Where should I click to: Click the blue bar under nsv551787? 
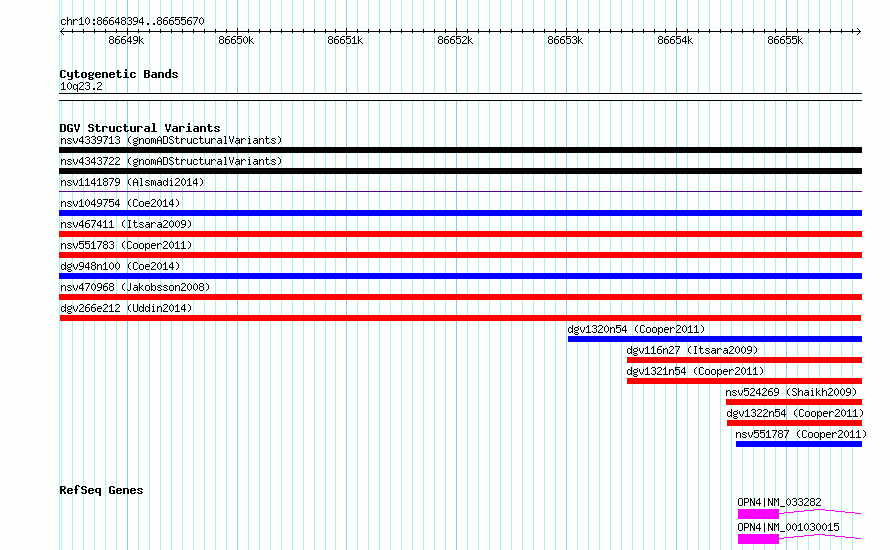[x=799, y=444]
